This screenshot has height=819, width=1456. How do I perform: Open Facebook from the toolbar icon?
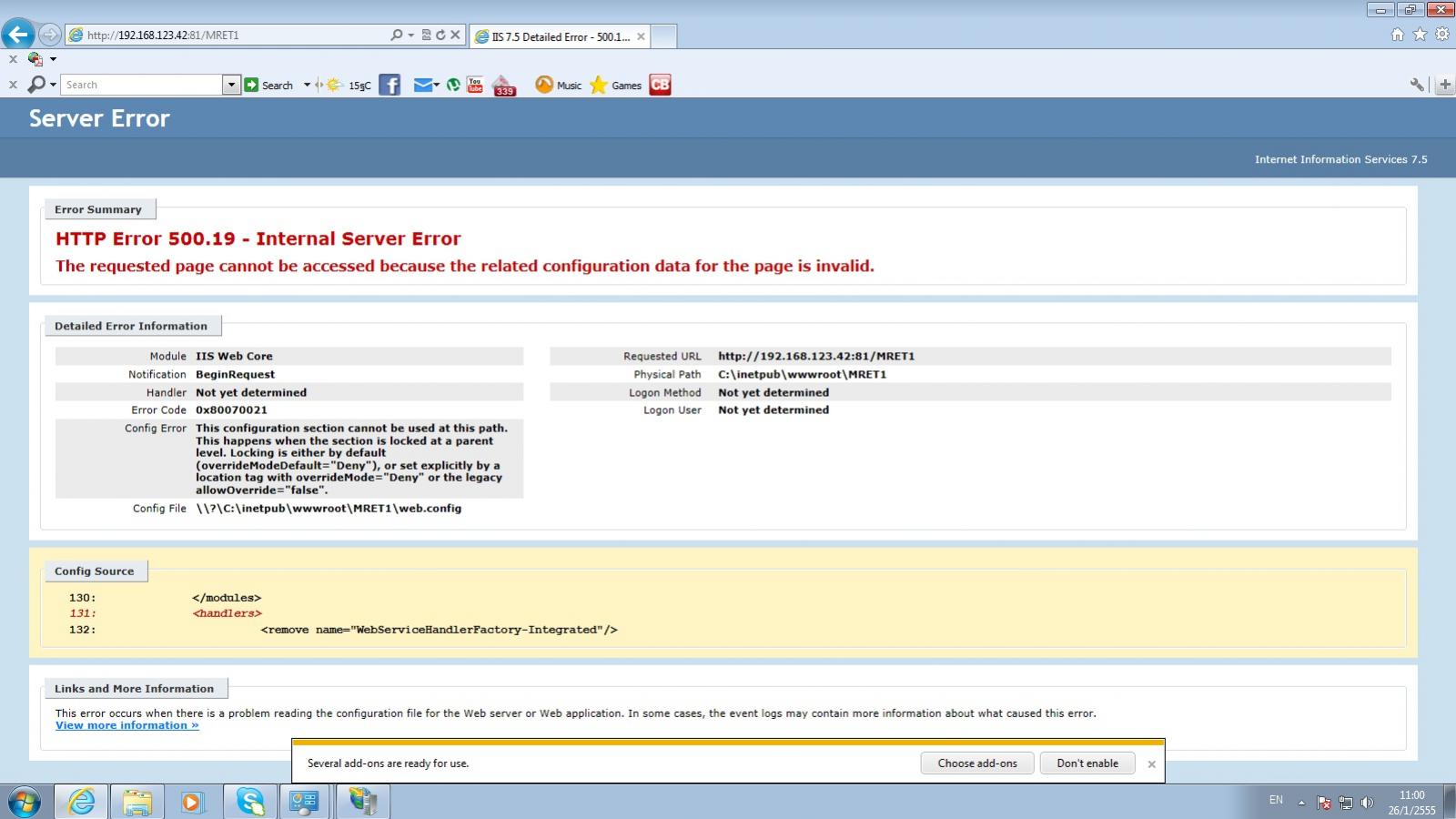point(389,85)
